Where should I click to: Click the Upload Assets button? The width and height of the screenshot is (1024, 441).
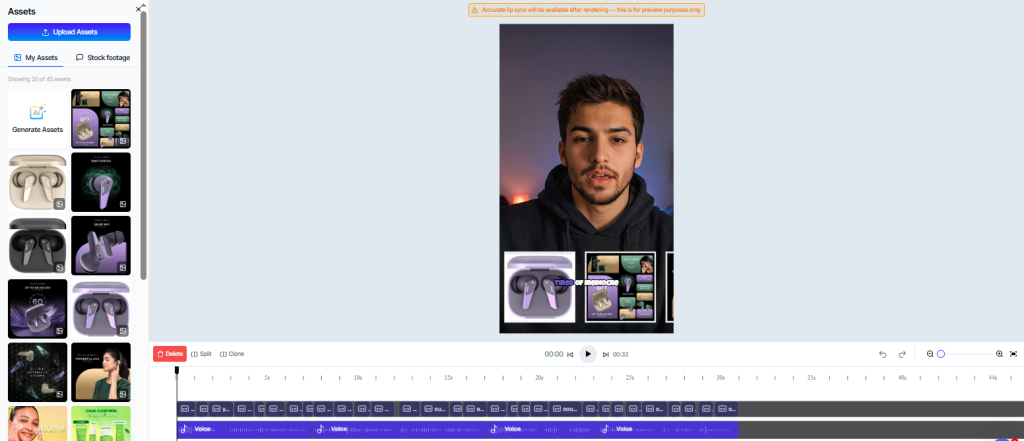69,32
